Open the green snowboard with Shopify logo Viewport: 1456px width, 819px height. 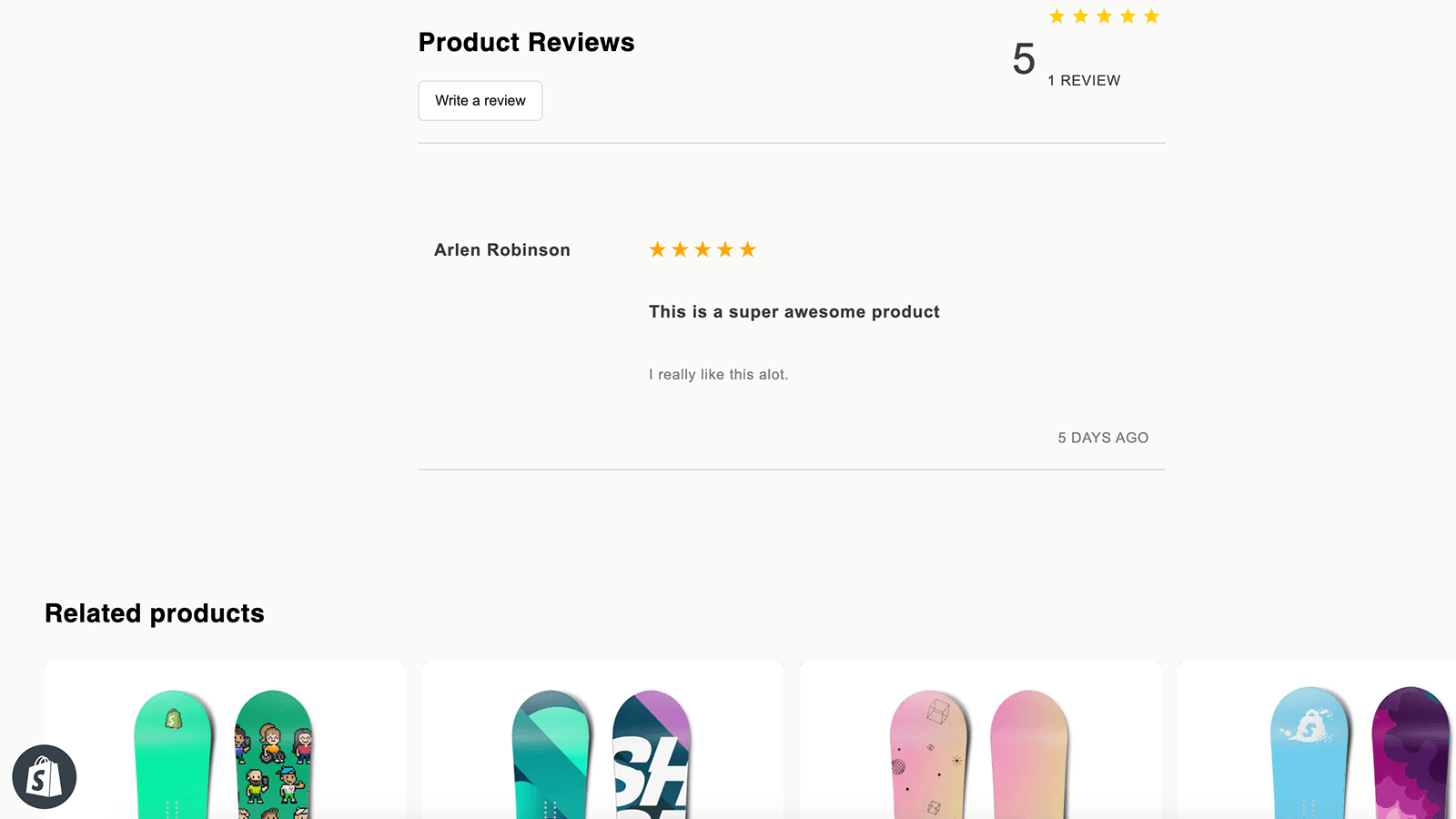(173, 755)
